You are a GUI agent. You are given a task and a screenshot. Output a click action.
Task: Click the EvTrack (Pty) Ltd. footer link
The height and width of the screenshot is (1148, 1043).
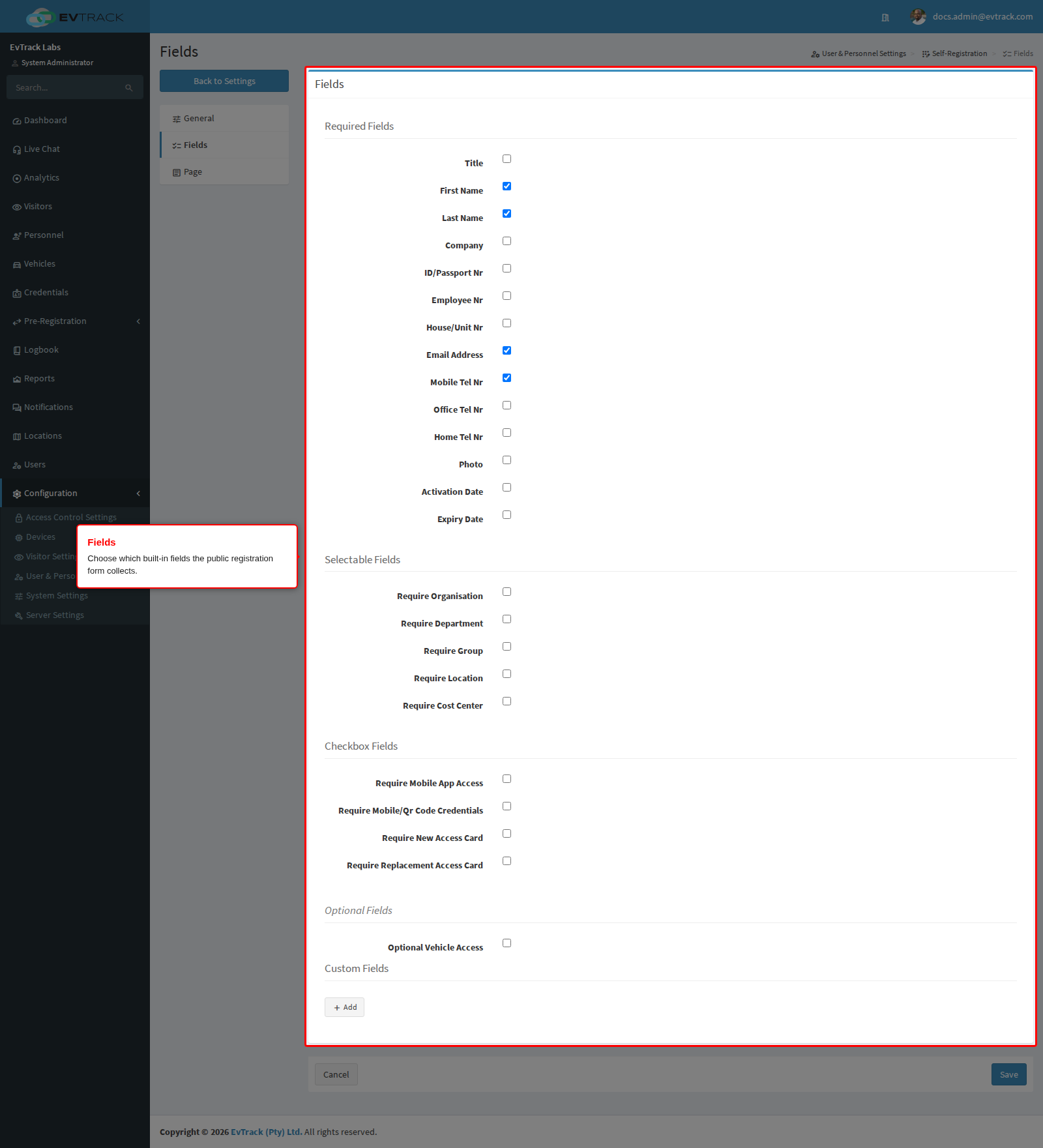pos(267,1132)
